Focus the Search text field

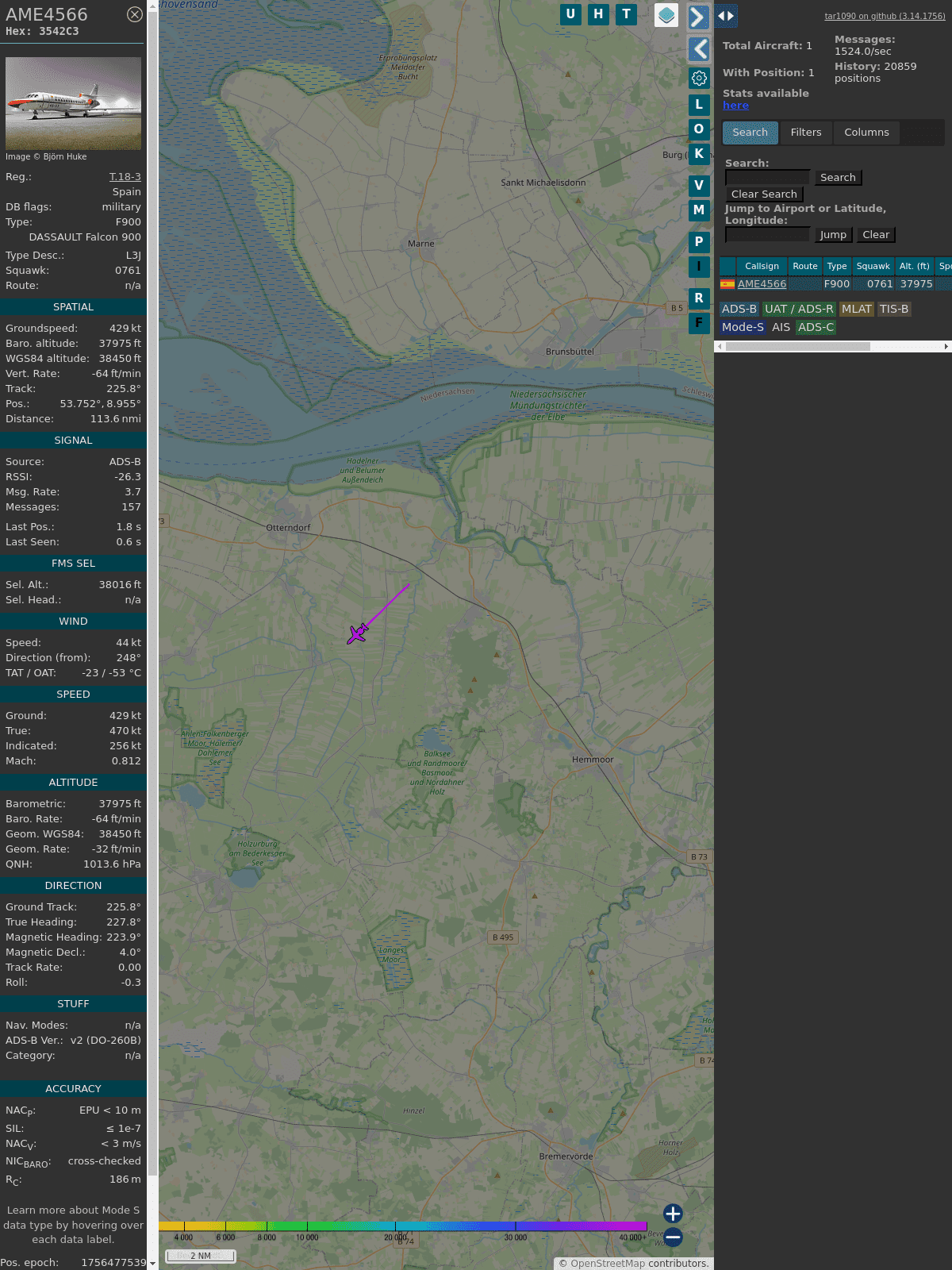click(x=767, y=178)
